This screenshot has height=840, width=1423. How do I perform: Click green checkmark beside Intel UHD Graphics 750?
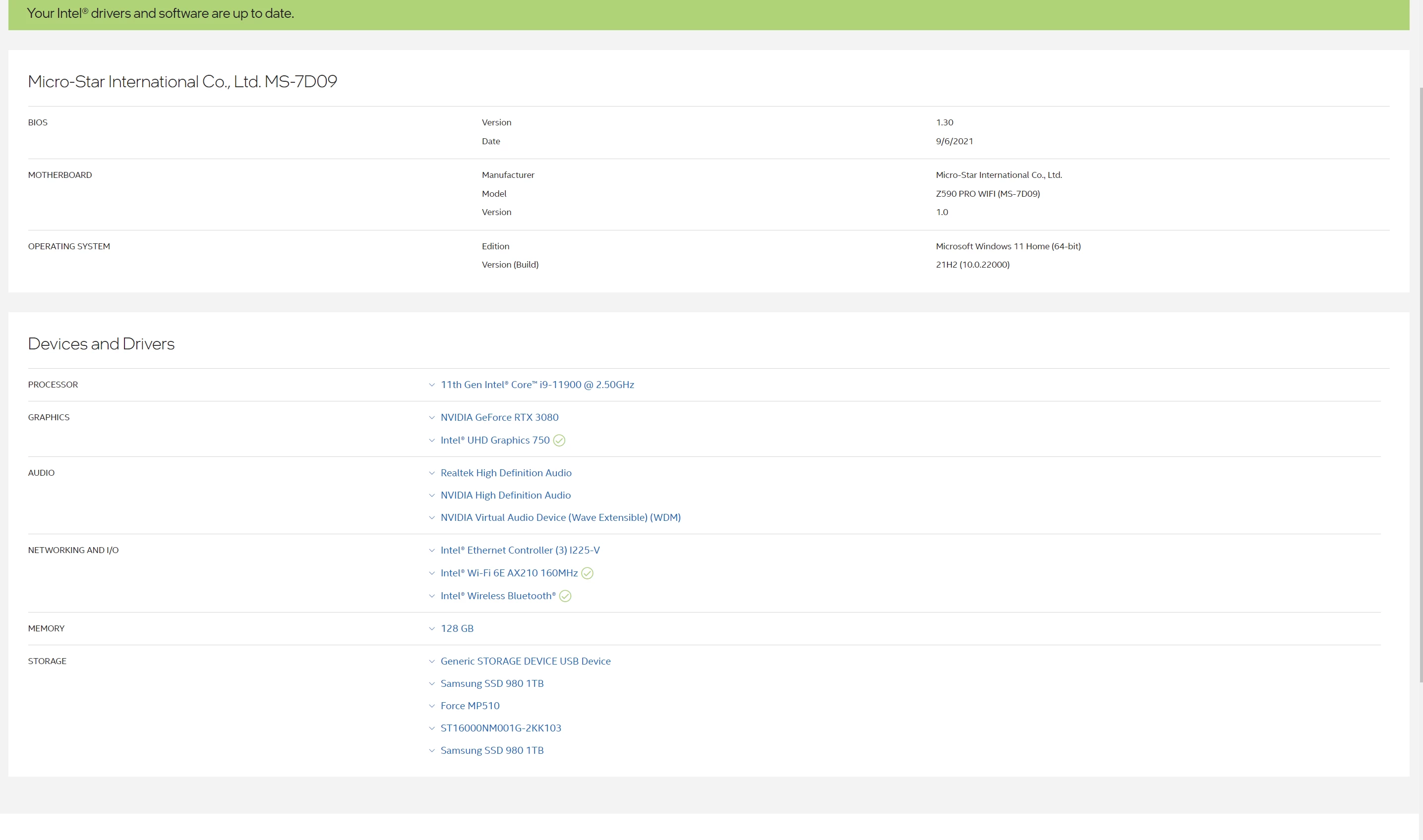[559, 441]
